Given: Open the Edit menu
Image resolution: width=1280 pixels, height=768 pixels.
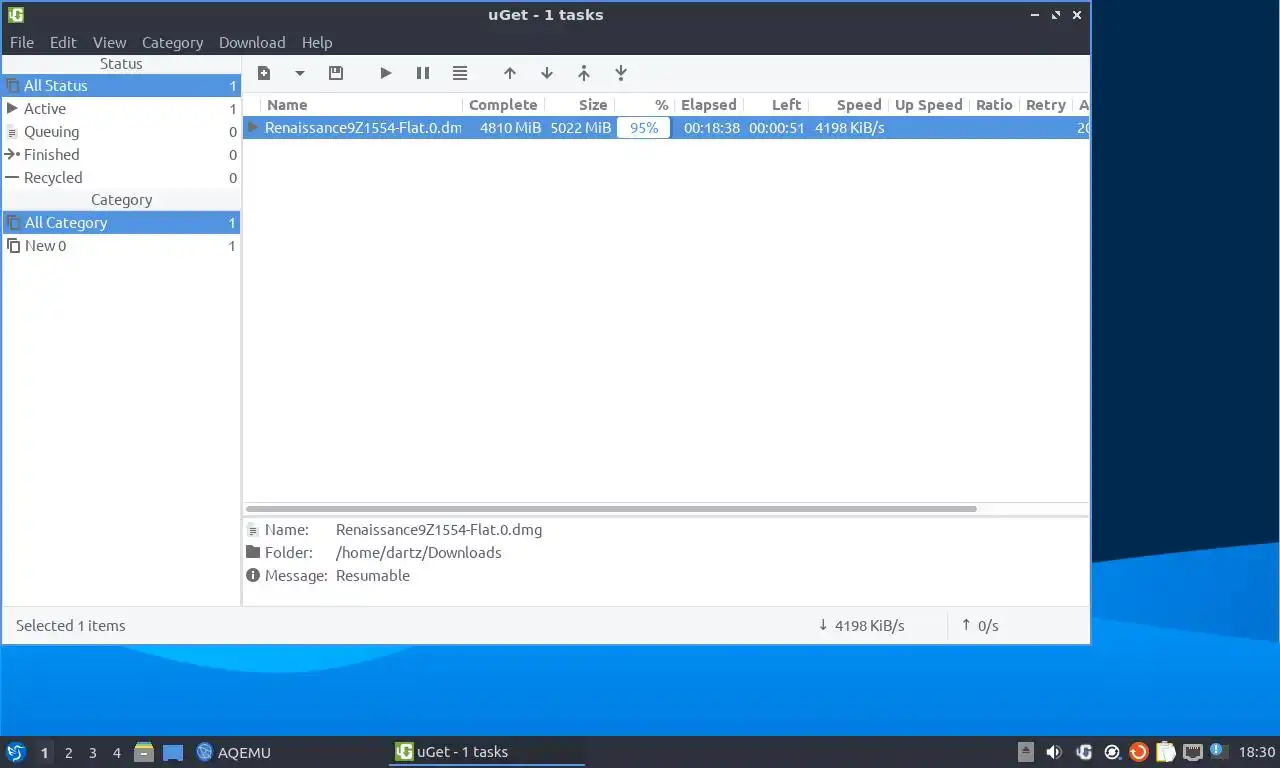Looking at the screenshot, I should (63, 42).
